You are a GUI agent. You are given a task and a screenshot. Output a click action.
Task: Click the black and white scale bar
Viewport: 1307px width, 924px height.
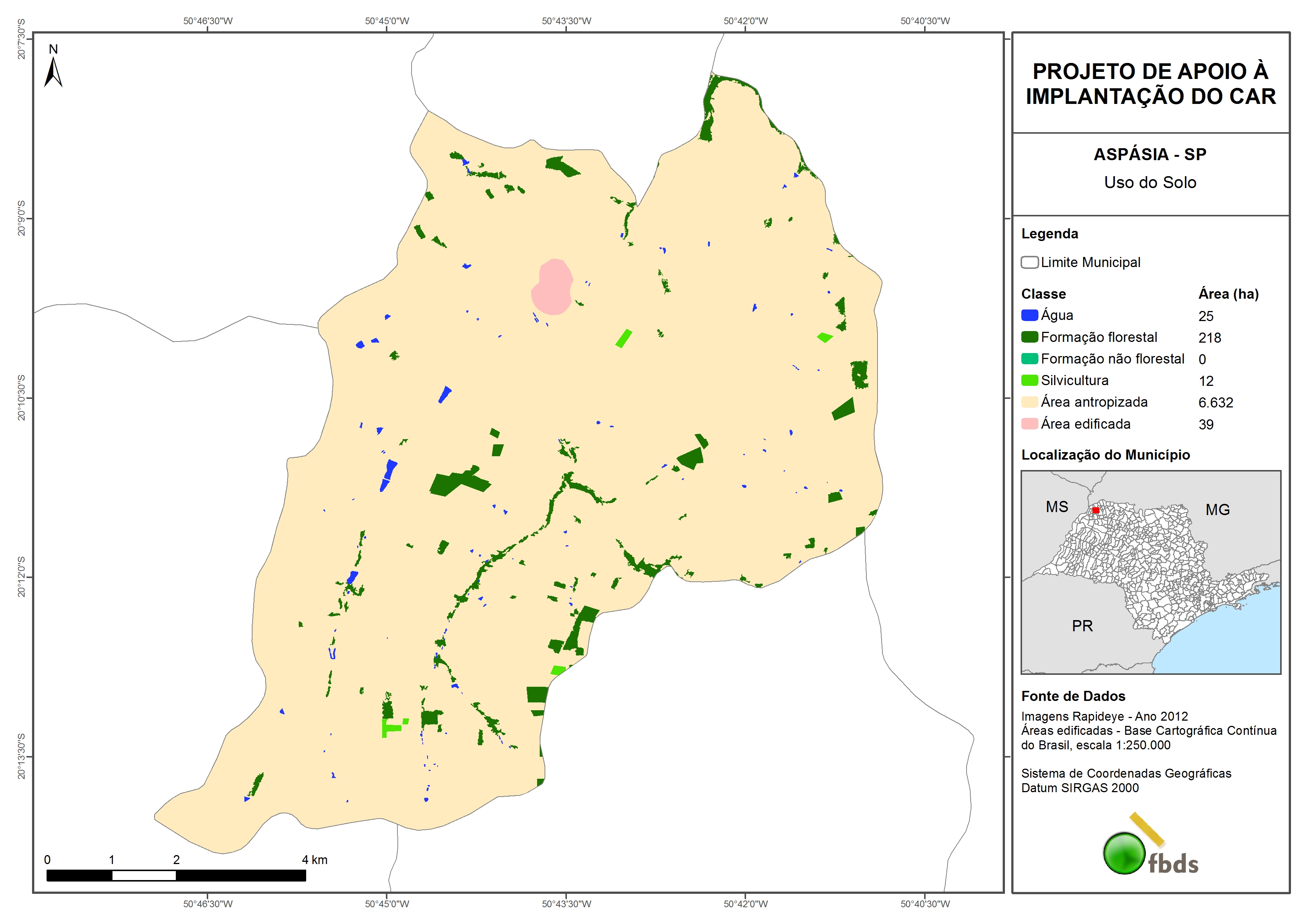[176, 876]
